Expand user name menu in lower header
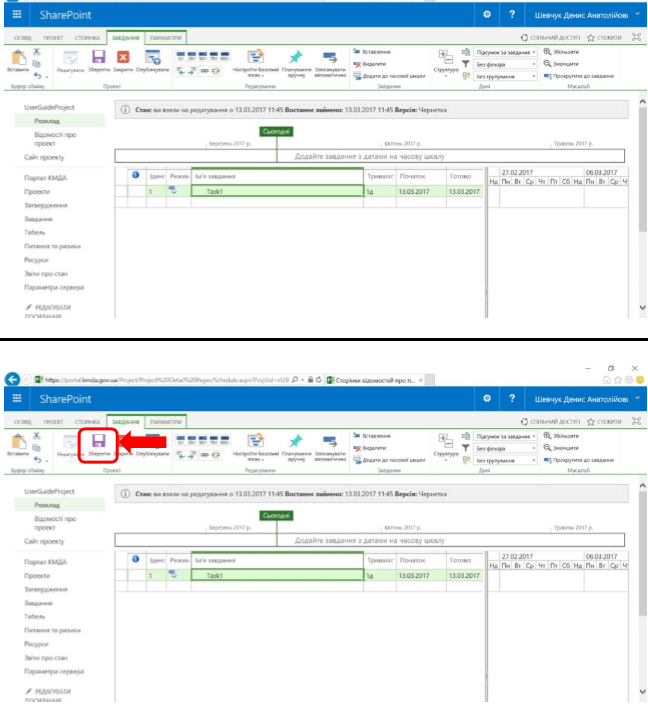This screenshot has height=715, width=648. click(638, 398)
